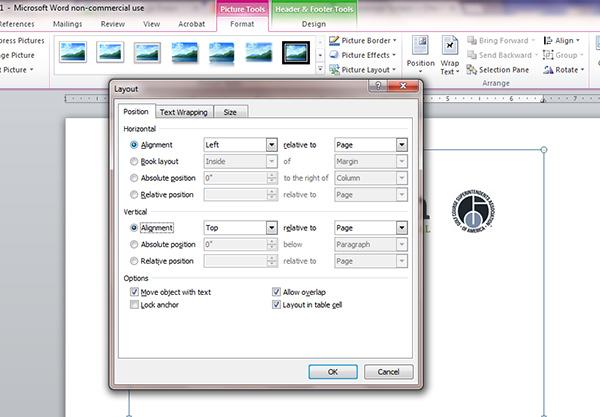Click the Wrap Text icon
Image resolution: width=600 pixels, height=417 pixels.
[x=450, y=55]
